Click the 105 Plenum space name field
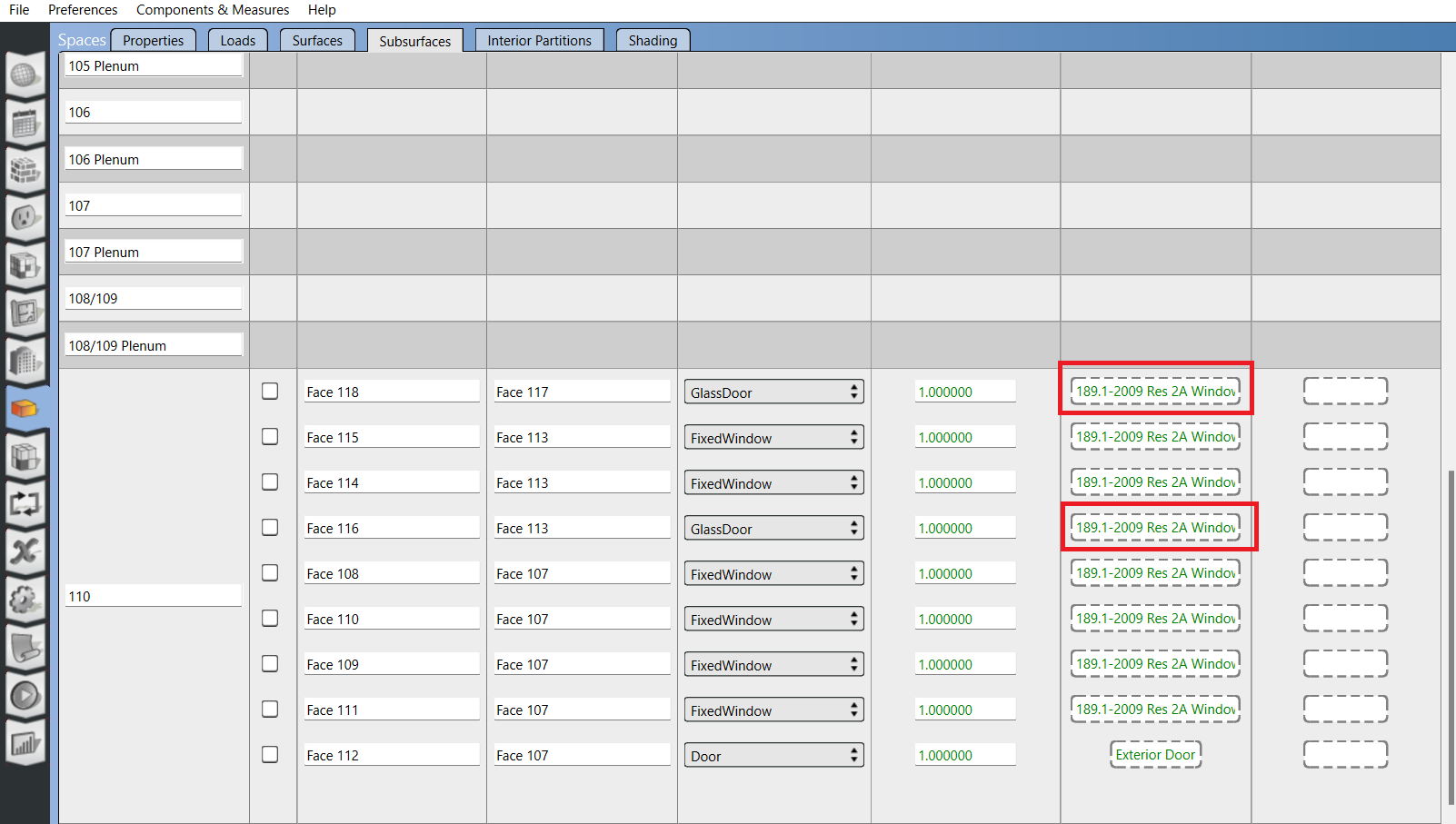Screen dimensions: 1456x824 pyautogui.click(x=154, y=65)
